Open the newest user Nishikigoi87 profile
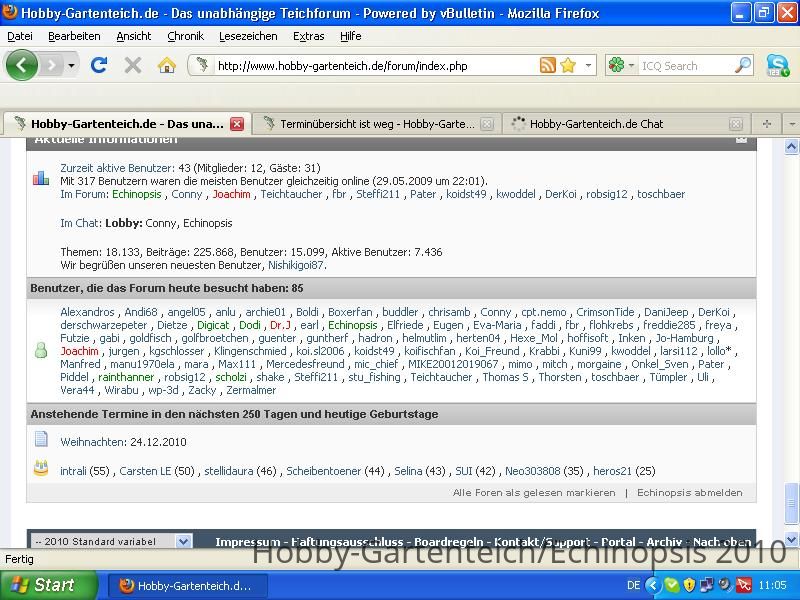The width and height of the screenshot is (800, 600). click(x=296, y=265)
